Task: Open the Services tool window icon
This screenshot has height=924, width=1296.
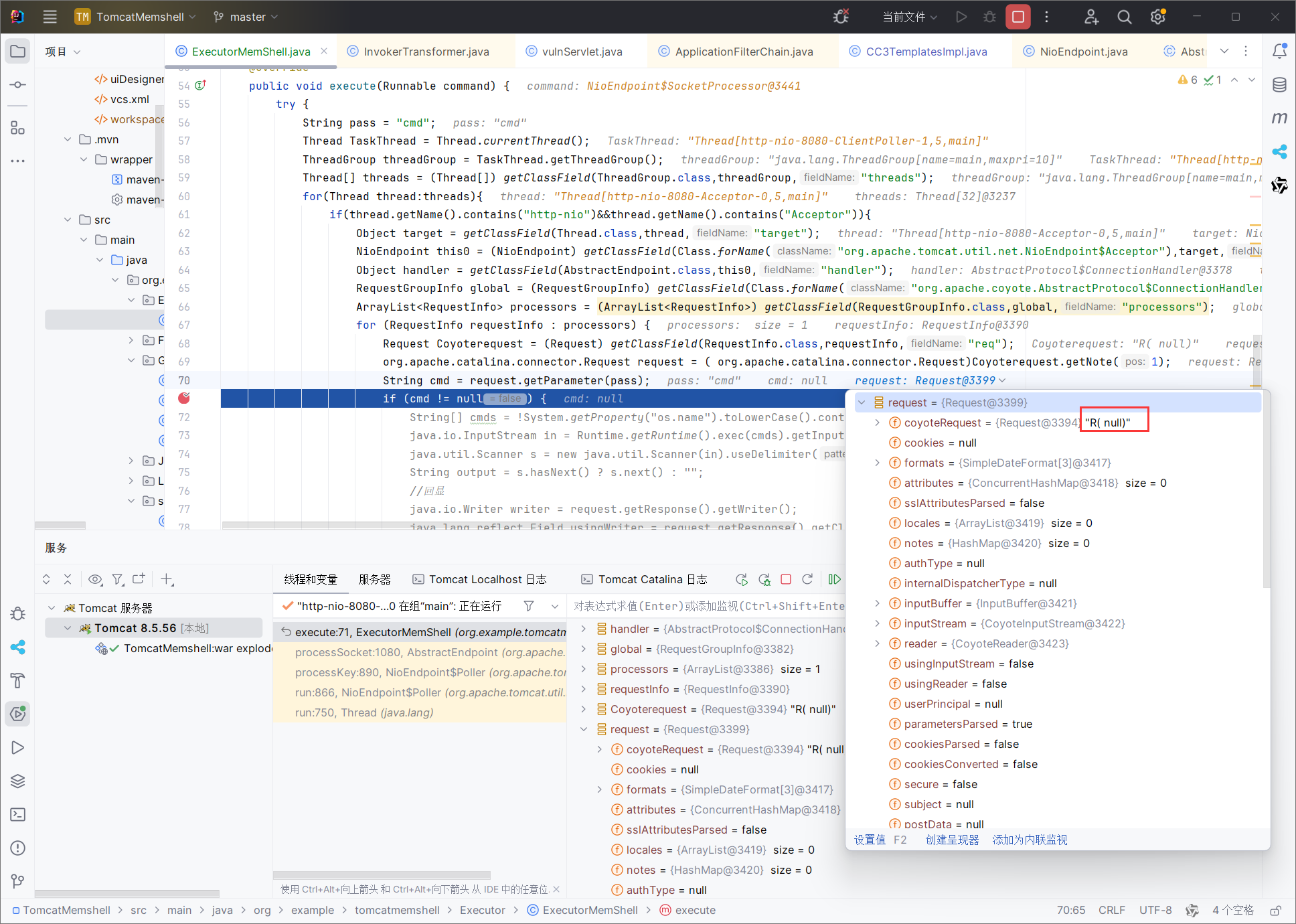Action: point(18,714)
